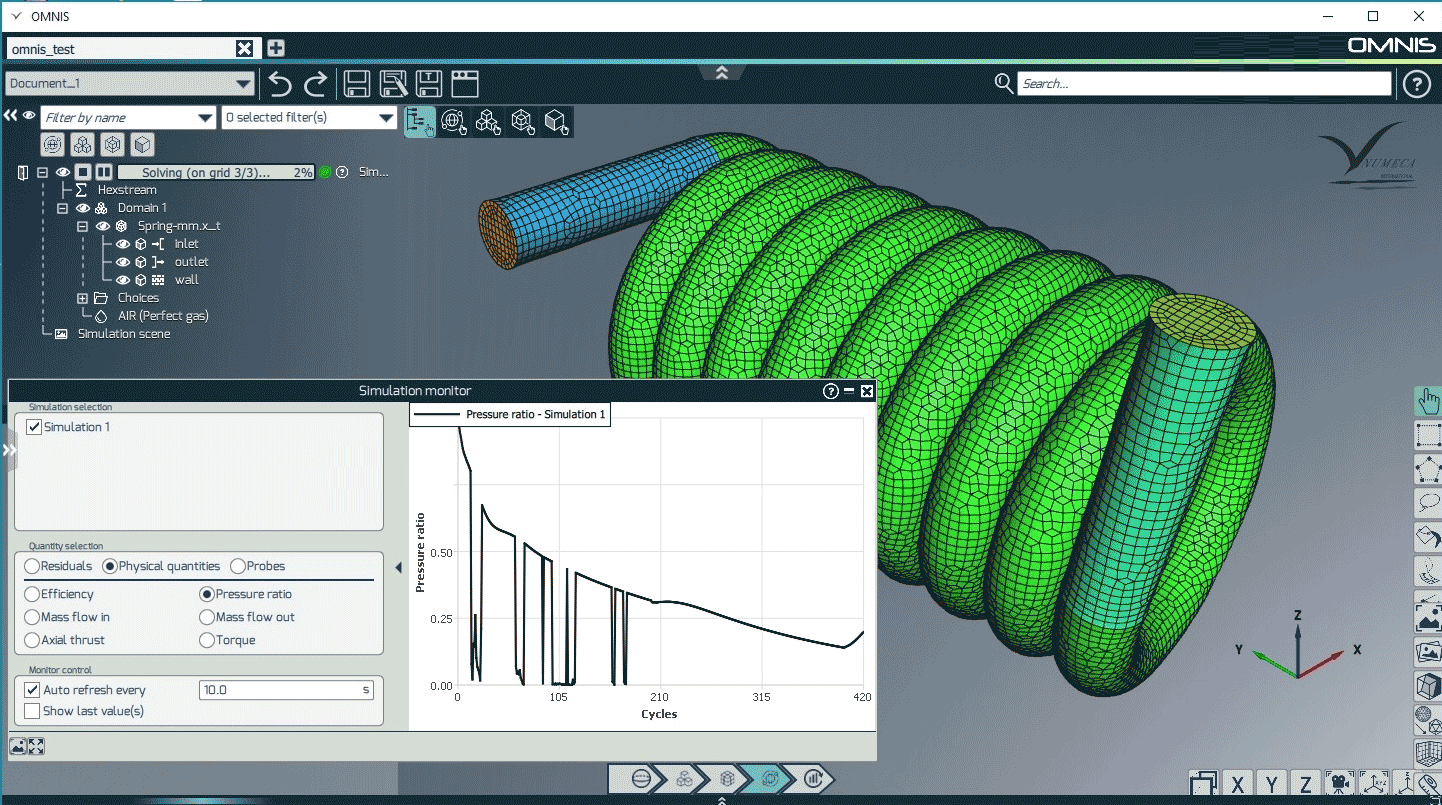Open the stacked pictures gallery icon on the right
This screenshot has width=1442, height=805.
pyautogui.click(x=1428, y=652)
